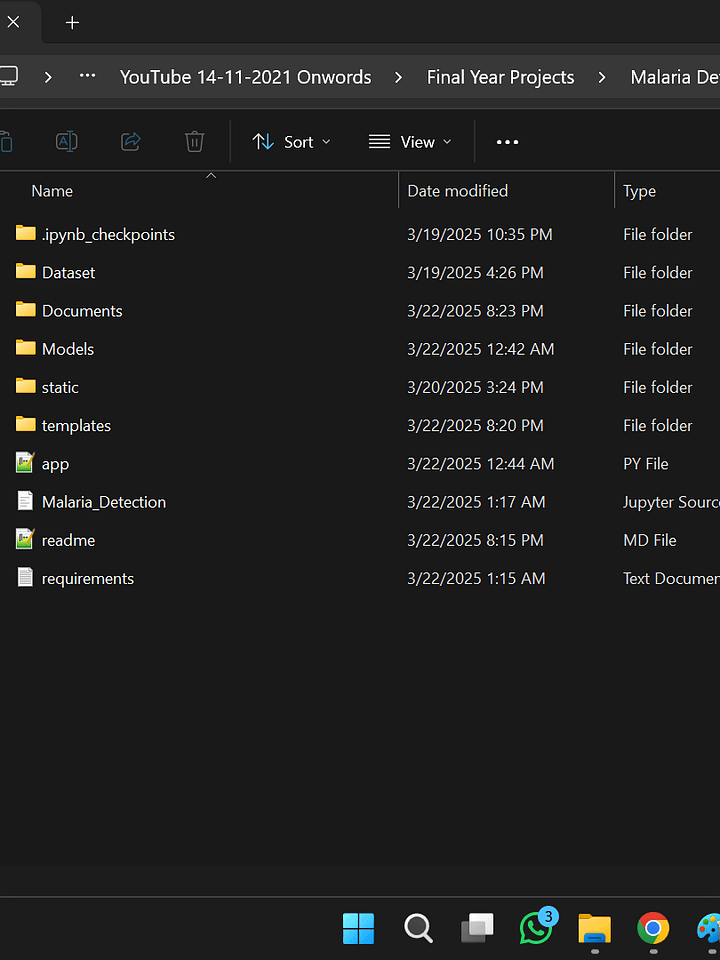Launch WhatsApp from the taskbar
The image size is (720, 960).
(x=538, y=926)
